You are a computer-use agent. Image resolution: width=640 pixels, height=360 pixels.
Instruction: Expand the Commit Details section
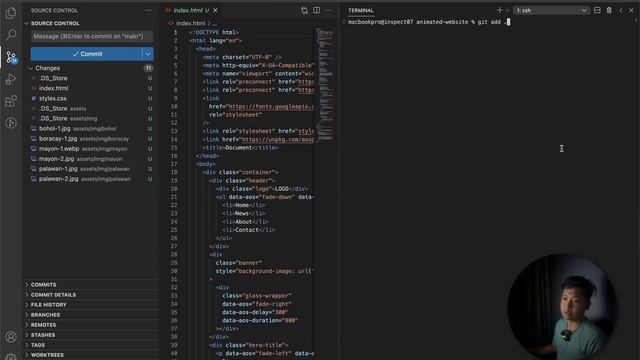(x=53, y=295)
